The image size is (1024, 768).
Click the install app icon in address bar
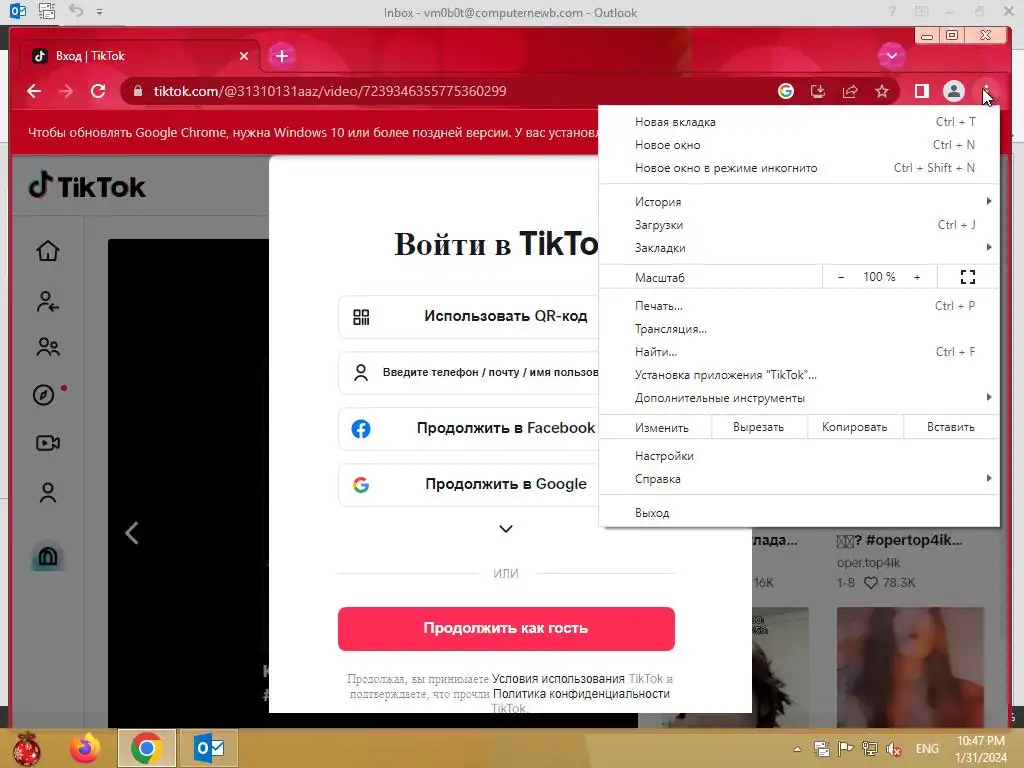[818, 91]
